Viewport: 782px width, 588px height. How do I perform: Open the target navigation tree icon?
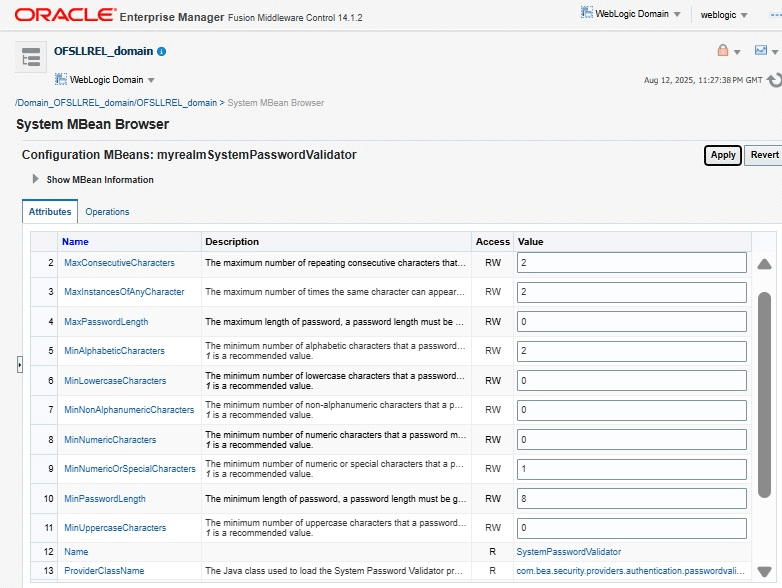(31, 58)
